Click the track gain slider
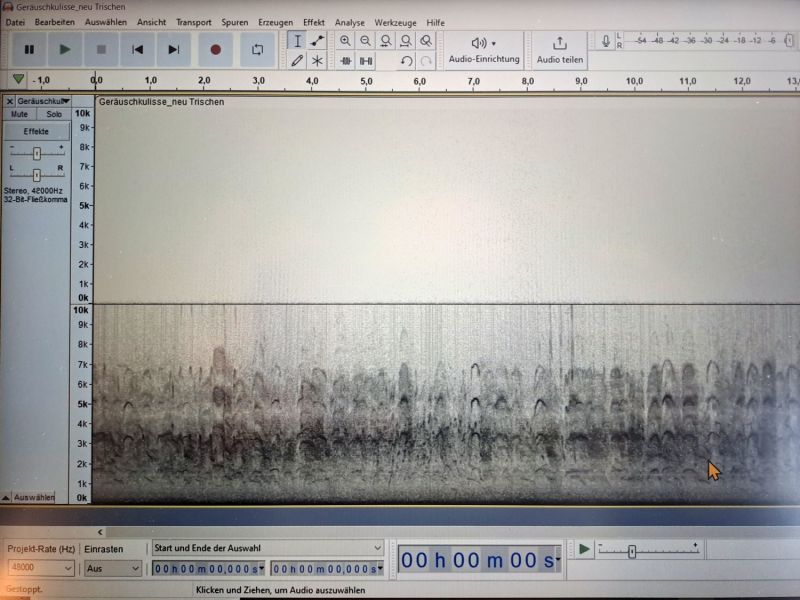Viewport: 800px width, 600px height. click(37, 153)
